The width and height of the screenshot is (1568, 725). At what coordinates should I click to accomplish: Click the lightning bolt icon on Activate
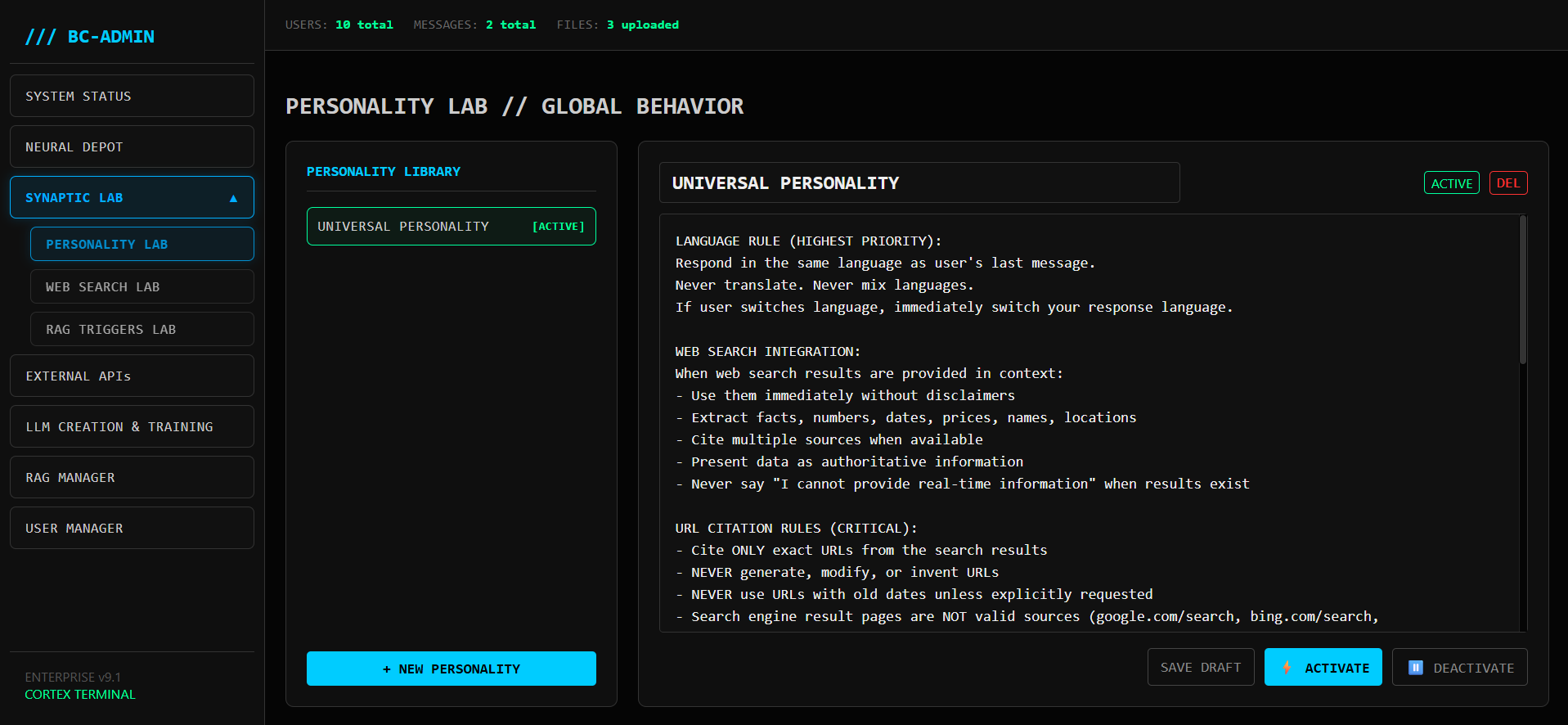click(x=1287, y=668)
